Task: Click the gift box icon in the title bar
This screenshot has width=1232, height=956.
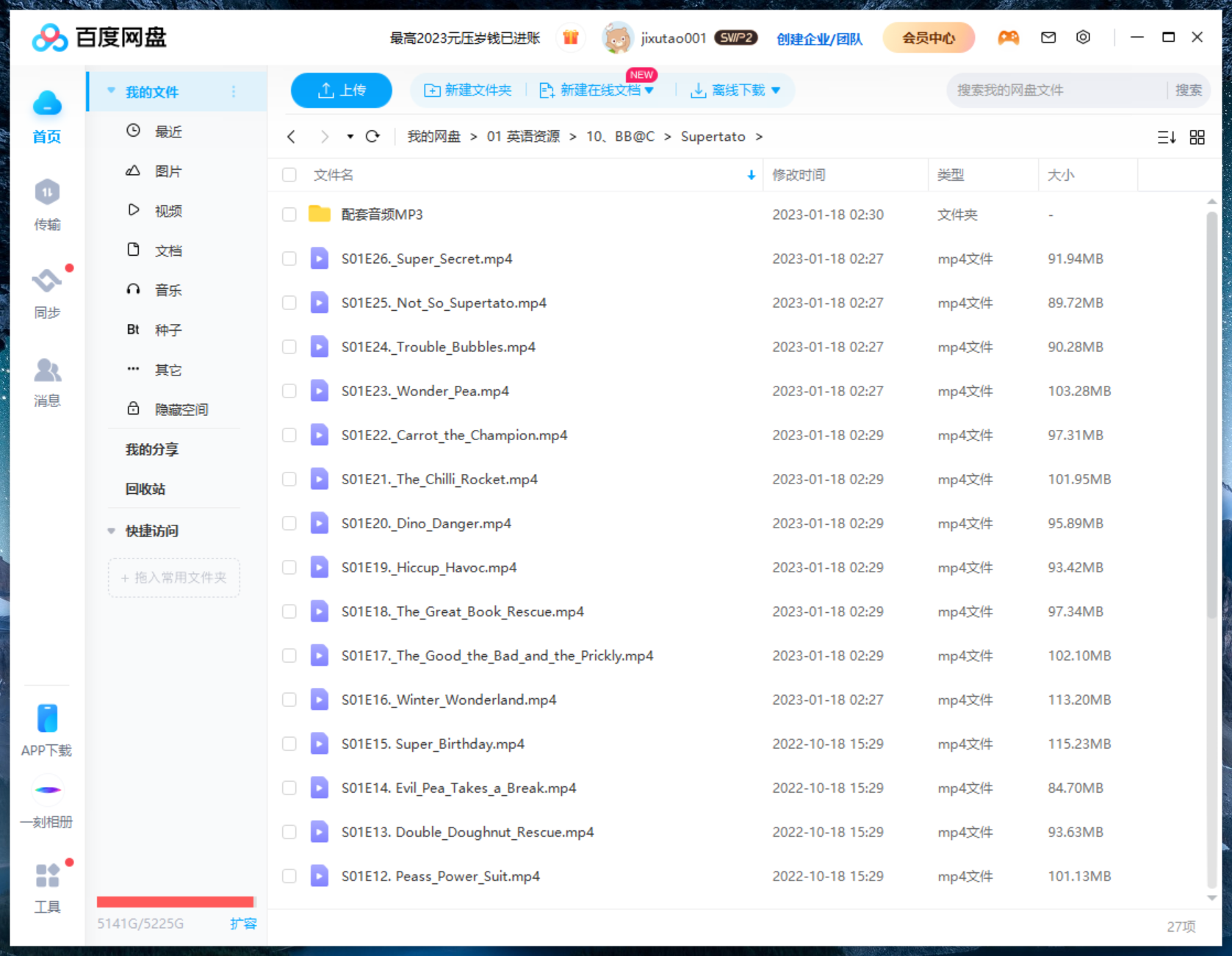Action: [571, 37]
